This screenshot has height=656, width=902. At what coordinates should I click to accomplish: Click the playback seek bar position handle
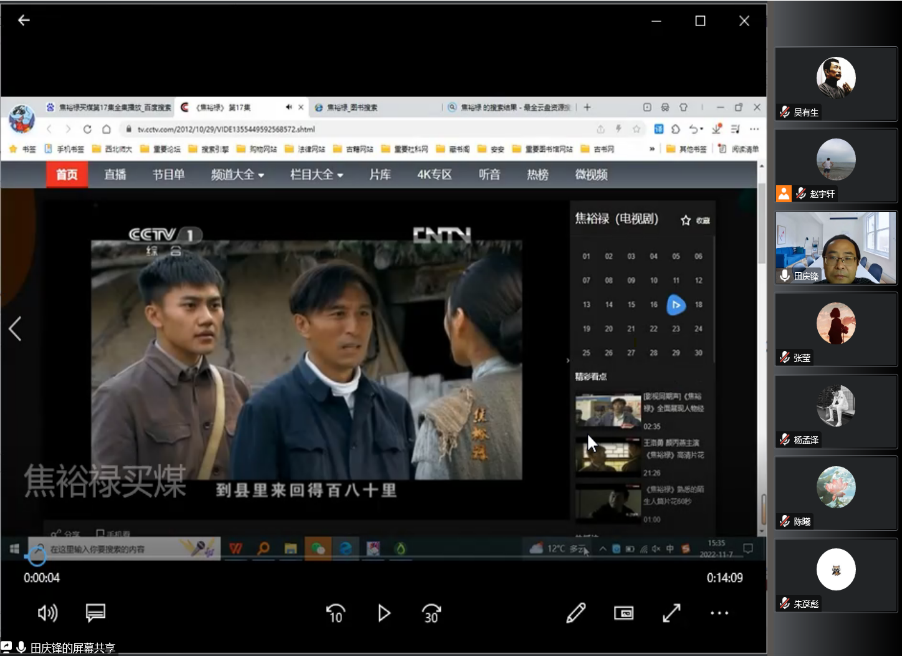(x=28, y=557)
